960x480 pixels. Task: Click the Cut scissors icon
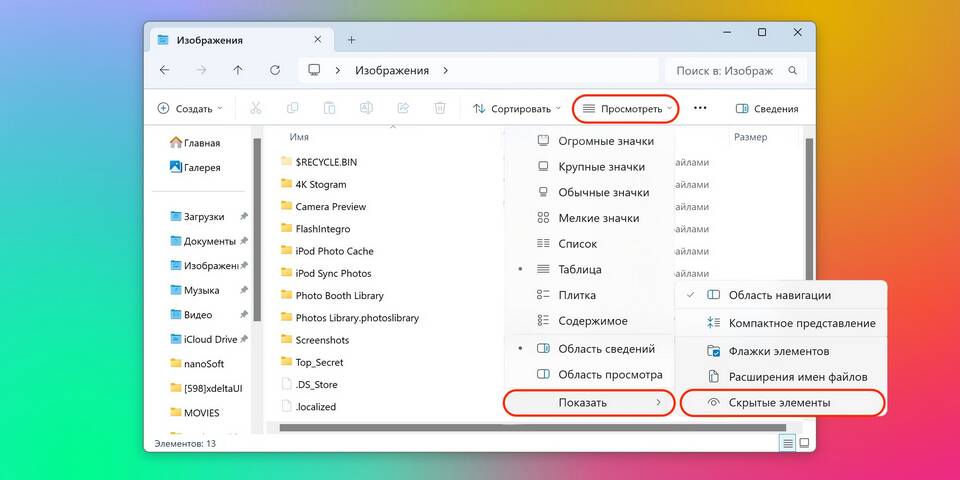[256, 108]
